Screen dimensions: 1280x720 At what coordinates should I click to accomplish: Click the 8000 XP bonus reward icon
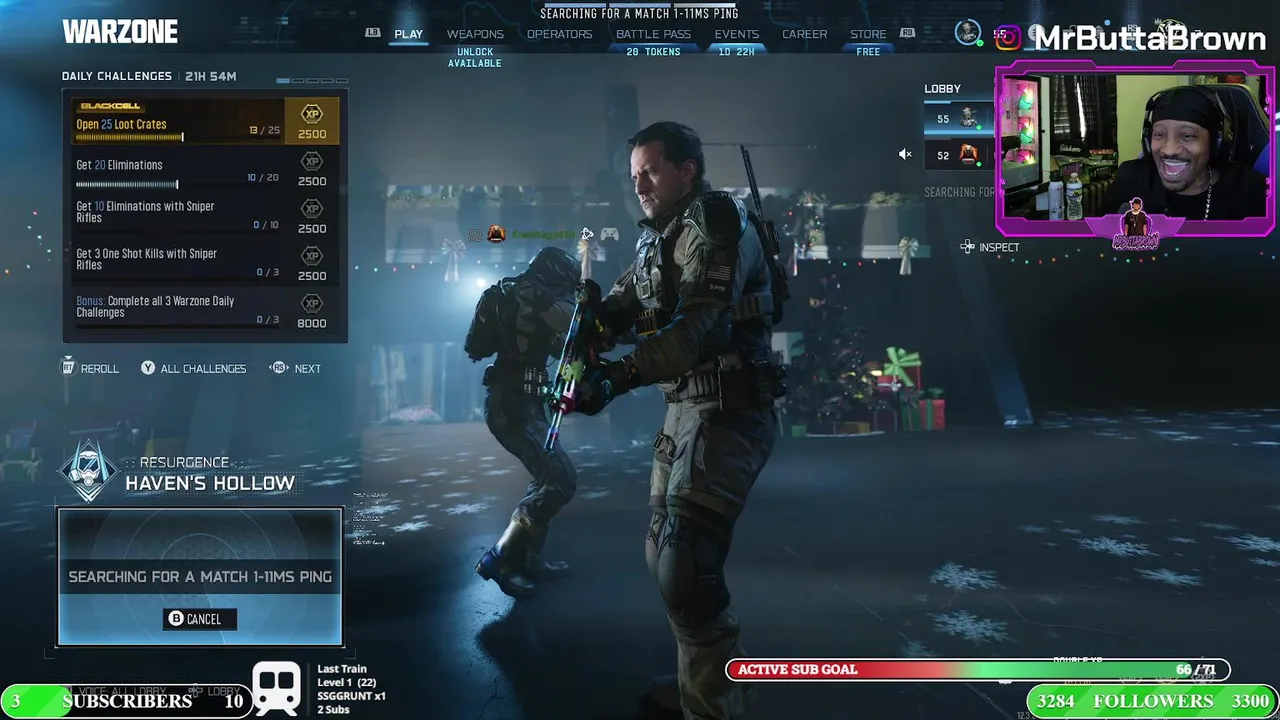click(312, 310)
